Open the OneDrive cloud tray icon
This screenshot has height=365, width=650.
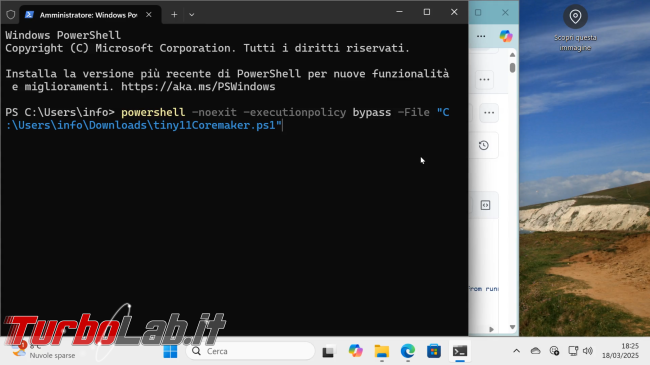(536, 351)
